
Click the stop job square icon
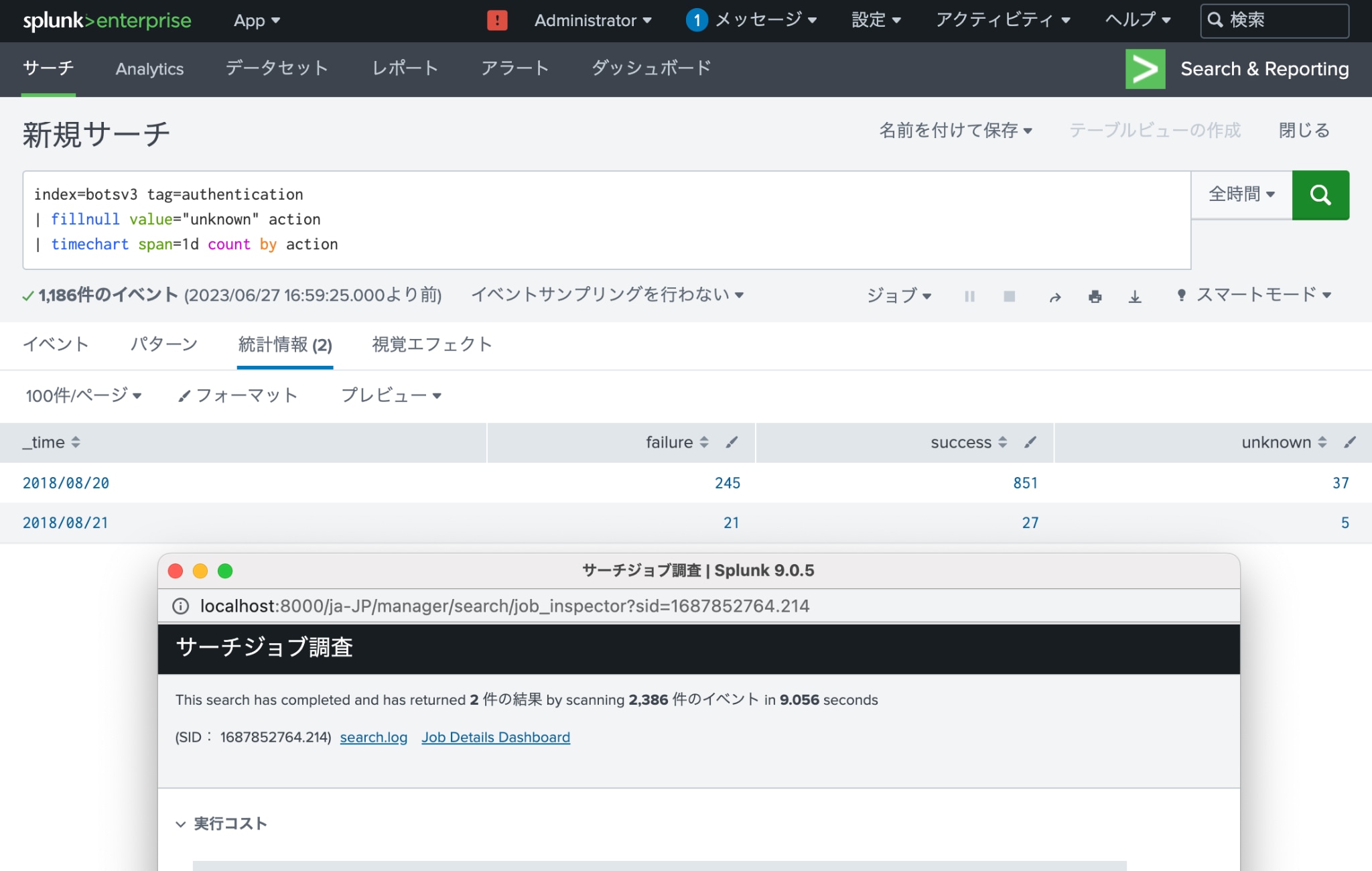coord(1010,296)
